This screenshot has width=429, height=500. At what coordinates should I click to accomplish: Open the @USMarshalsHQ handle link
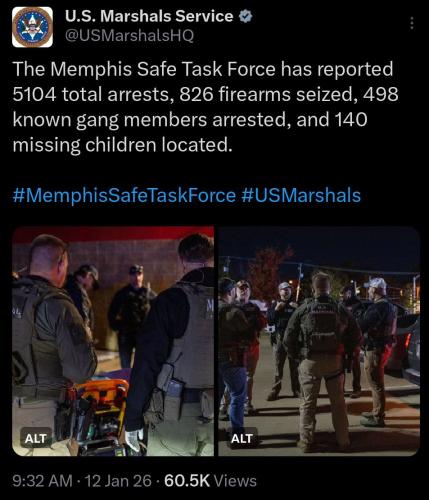pos(129,36)
